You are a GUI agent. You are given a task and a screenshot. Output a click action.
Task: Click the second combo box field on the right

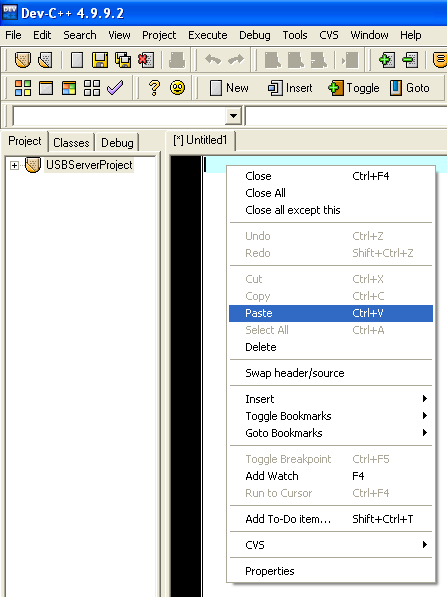(x=346, y=116)
